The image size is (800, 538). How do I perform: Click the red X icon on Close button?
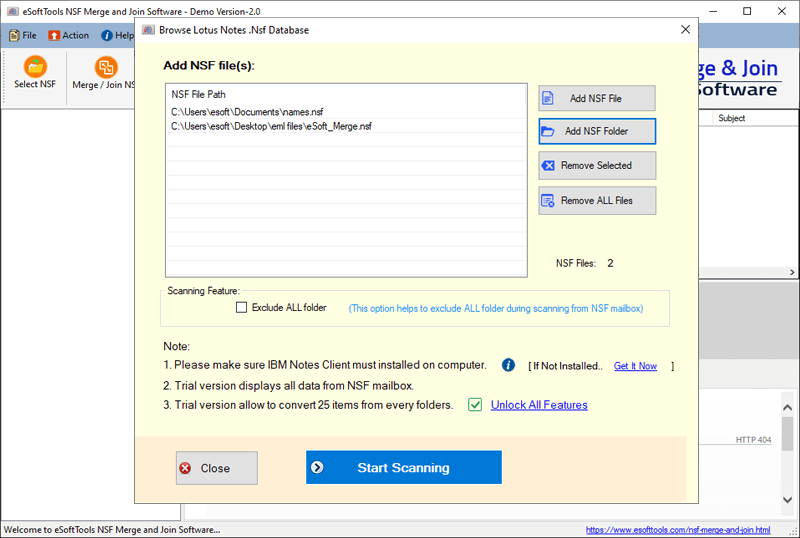(185, 468)
